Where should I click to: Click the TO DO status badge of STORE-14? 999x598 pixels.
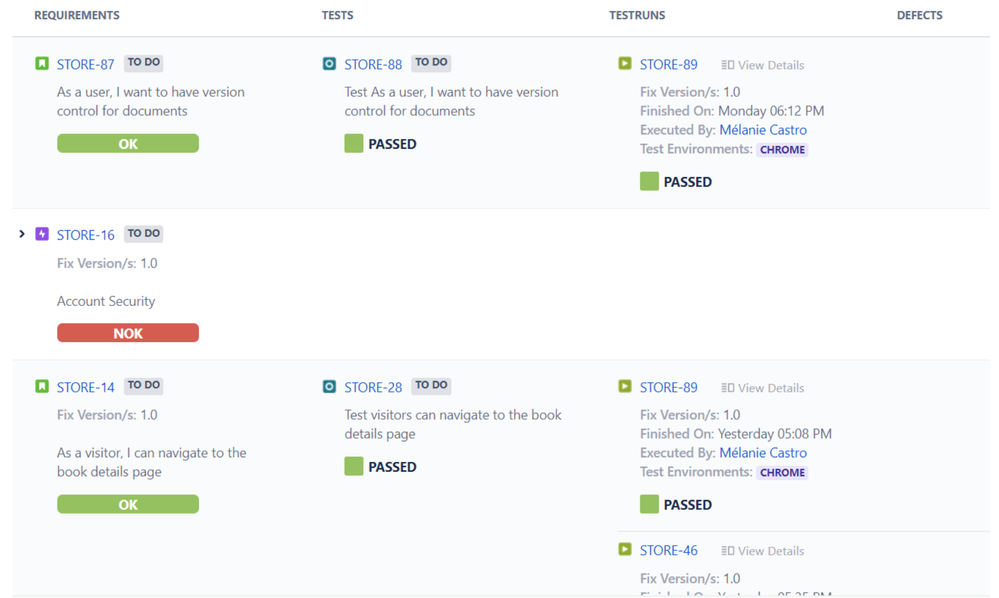[x=143, y=385]
